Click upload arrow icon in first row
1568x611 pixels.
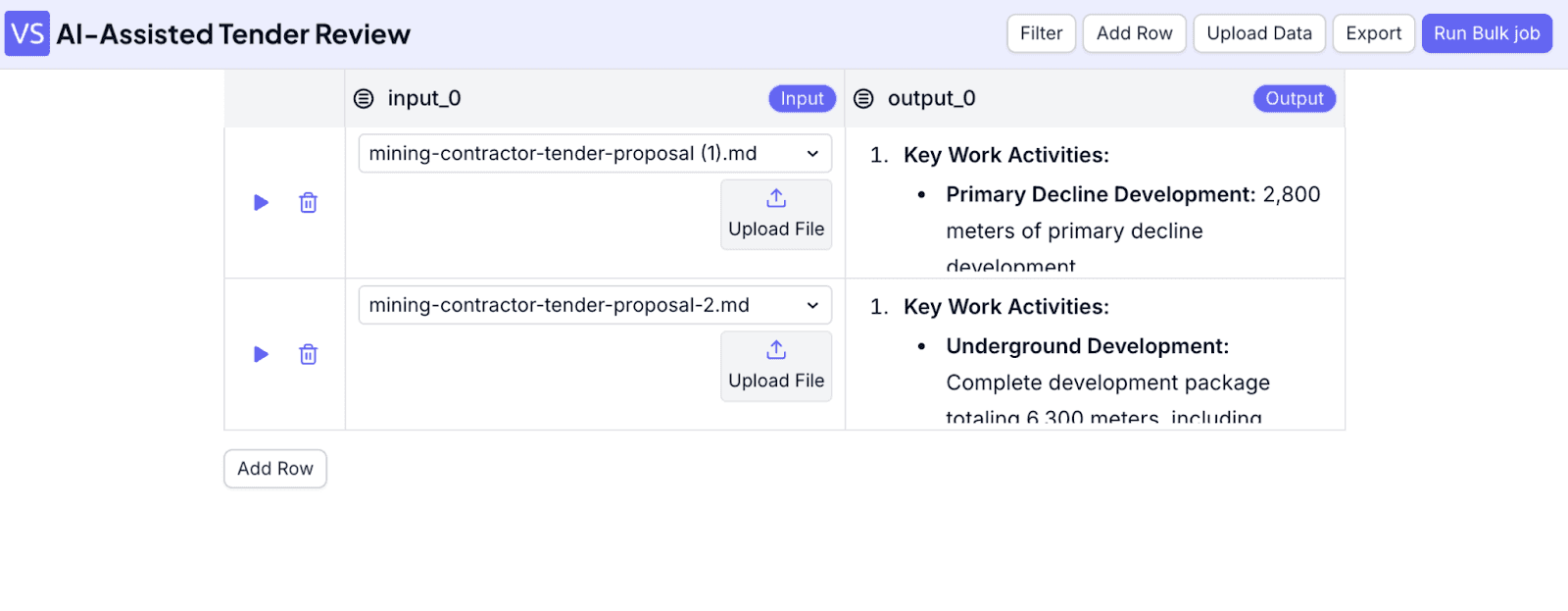776,198
